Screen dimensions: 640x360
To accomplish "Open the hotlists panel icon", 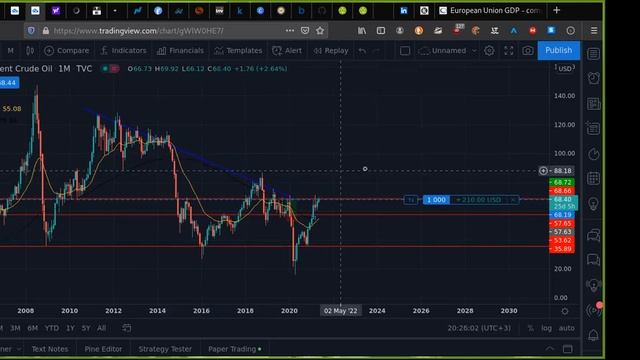I will coord(593,154).
